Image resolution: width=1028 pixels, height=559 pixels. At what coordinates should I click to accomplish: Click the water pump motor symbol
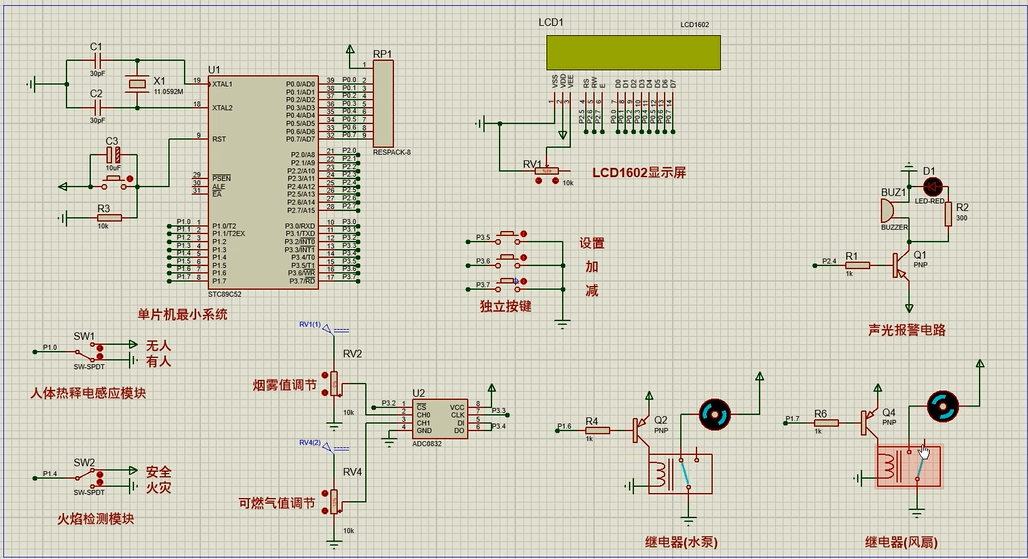coord(714,413)
